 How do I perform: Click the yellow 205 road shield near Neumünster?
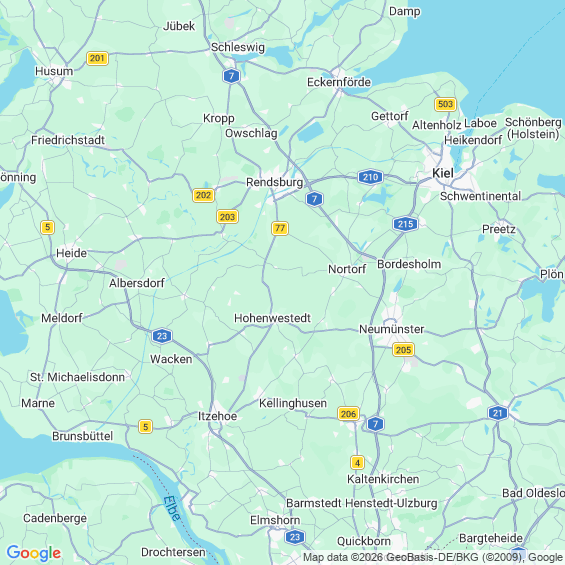point(403,350)
